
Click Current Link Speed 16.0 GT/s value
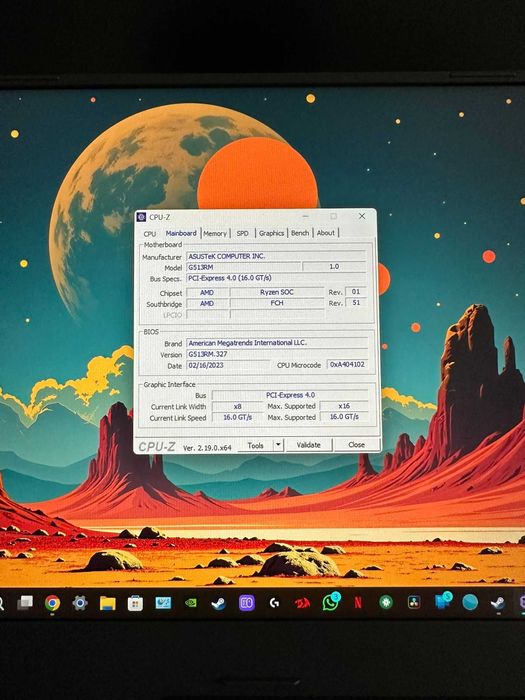click(238, 417)
